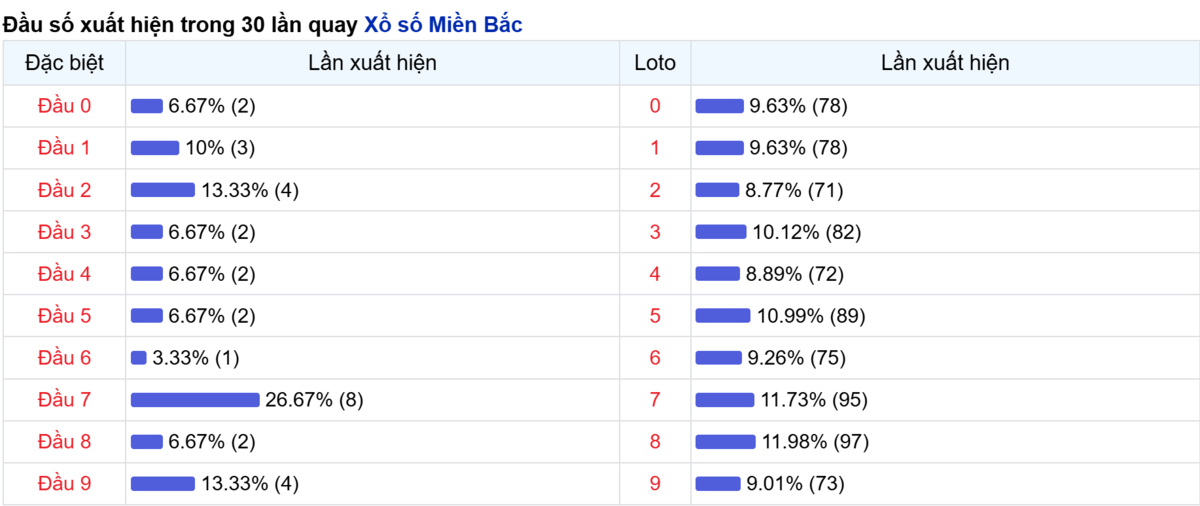Select Loto number 3 label
This screenshot has width=1200, height=506.
pos(655,232)
